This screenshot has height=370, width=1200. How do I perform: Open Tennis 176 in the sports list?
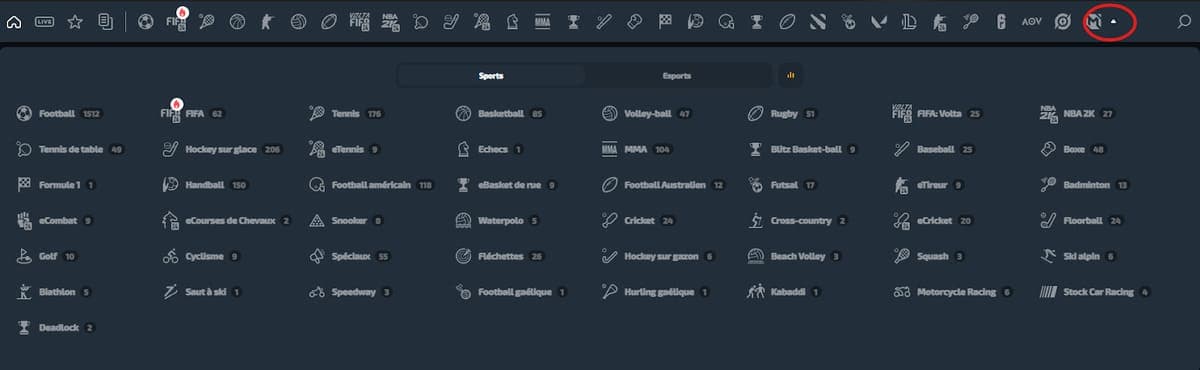point(347,114)
